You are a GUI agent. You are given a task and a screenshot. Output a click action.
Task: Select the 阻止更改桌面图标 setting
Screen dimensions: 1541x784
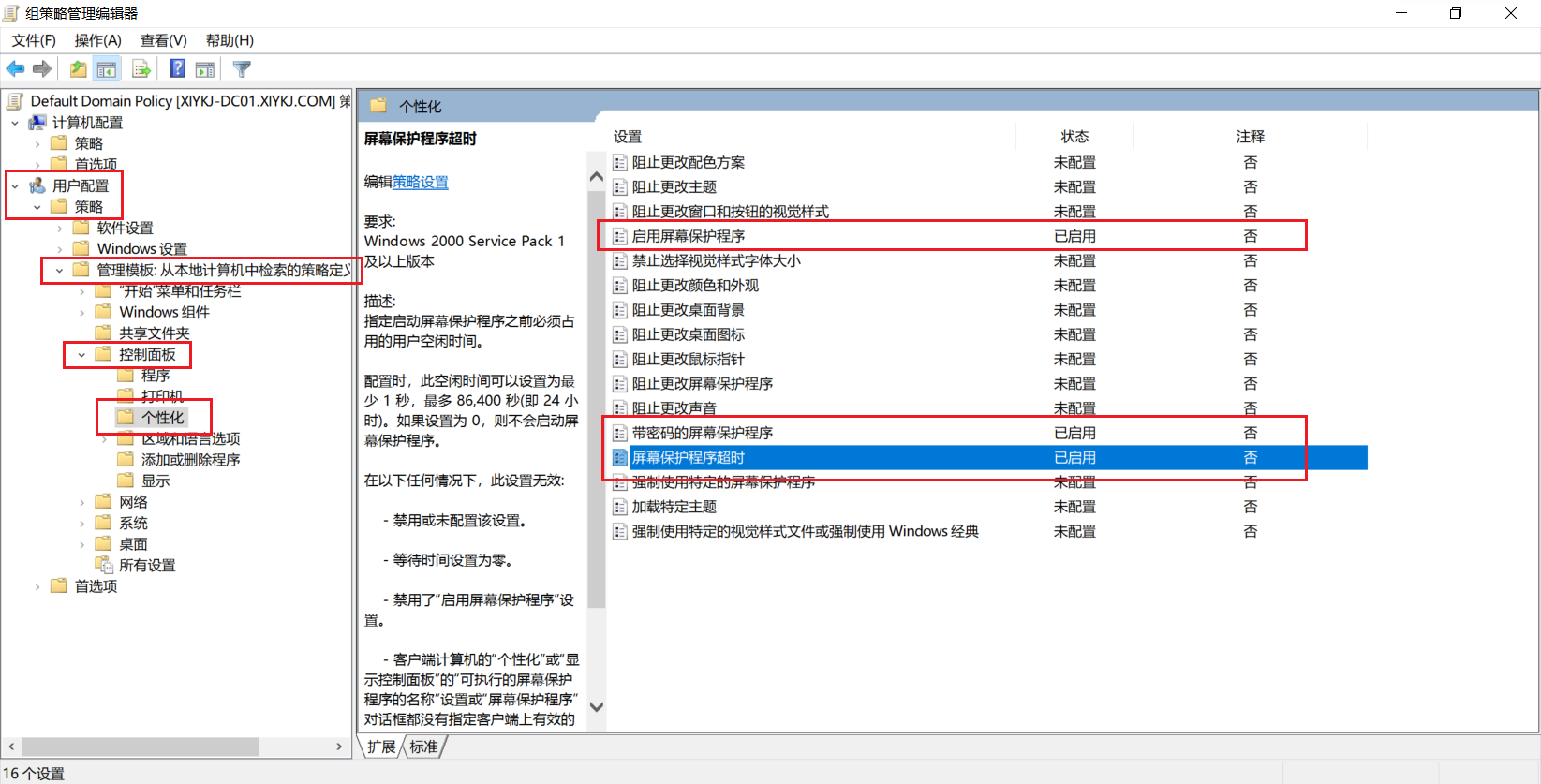coord(689,335)
